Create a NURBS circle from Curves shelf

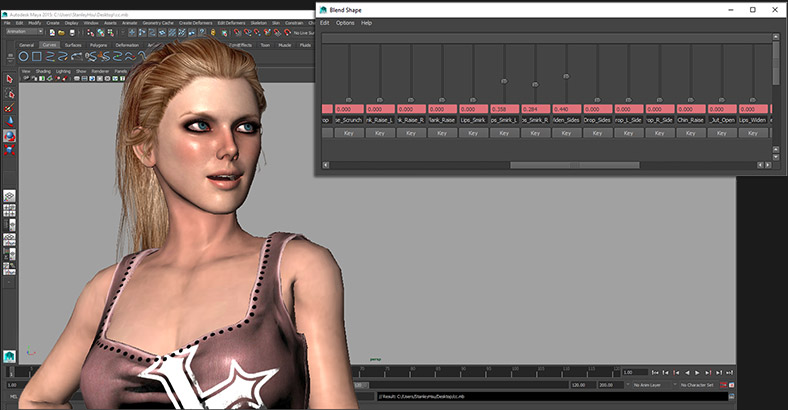pyautogui.click(x=24, y=57)
